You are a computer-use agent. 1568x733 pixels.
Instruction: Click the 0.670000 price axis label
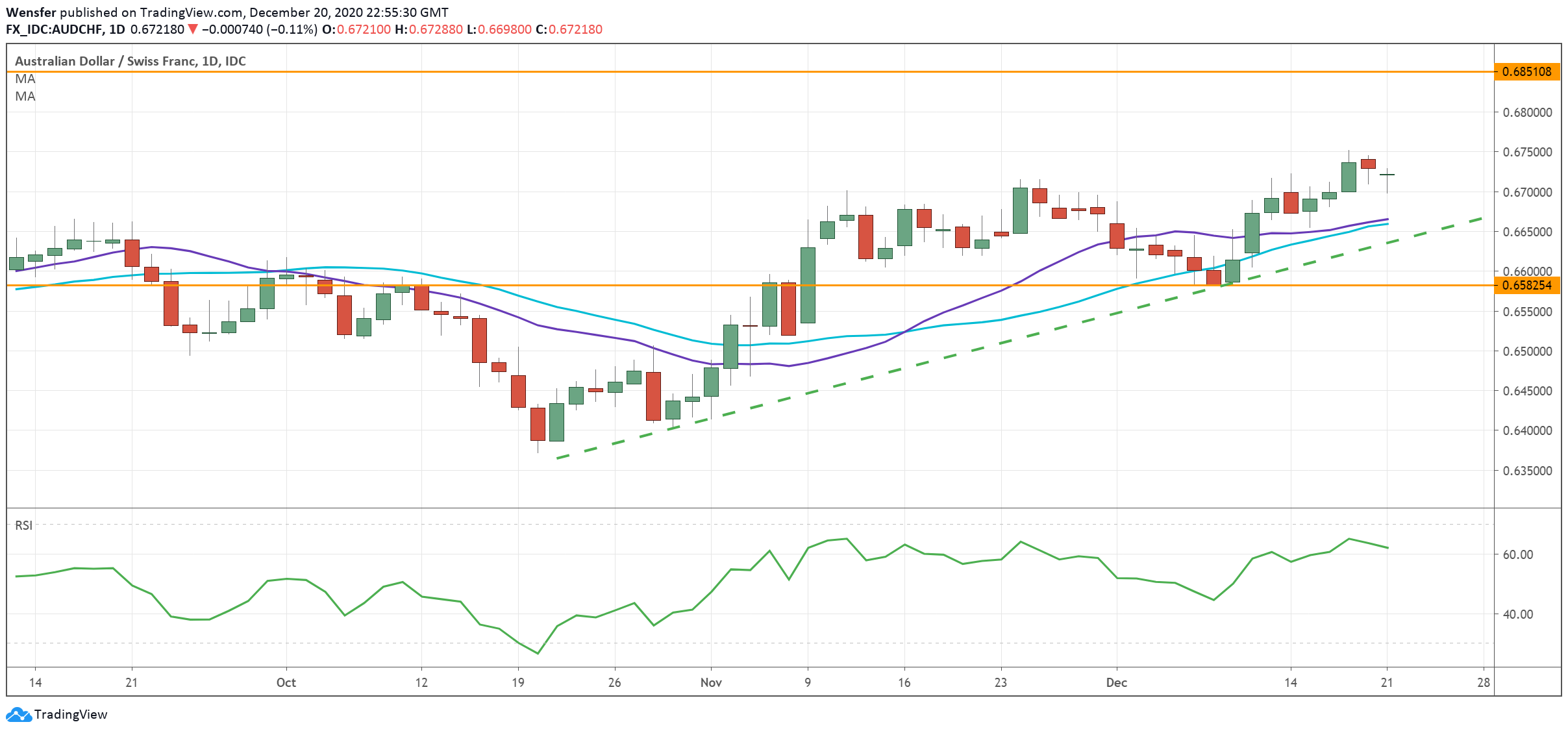pyautogui.click(x=1527, y=192)
